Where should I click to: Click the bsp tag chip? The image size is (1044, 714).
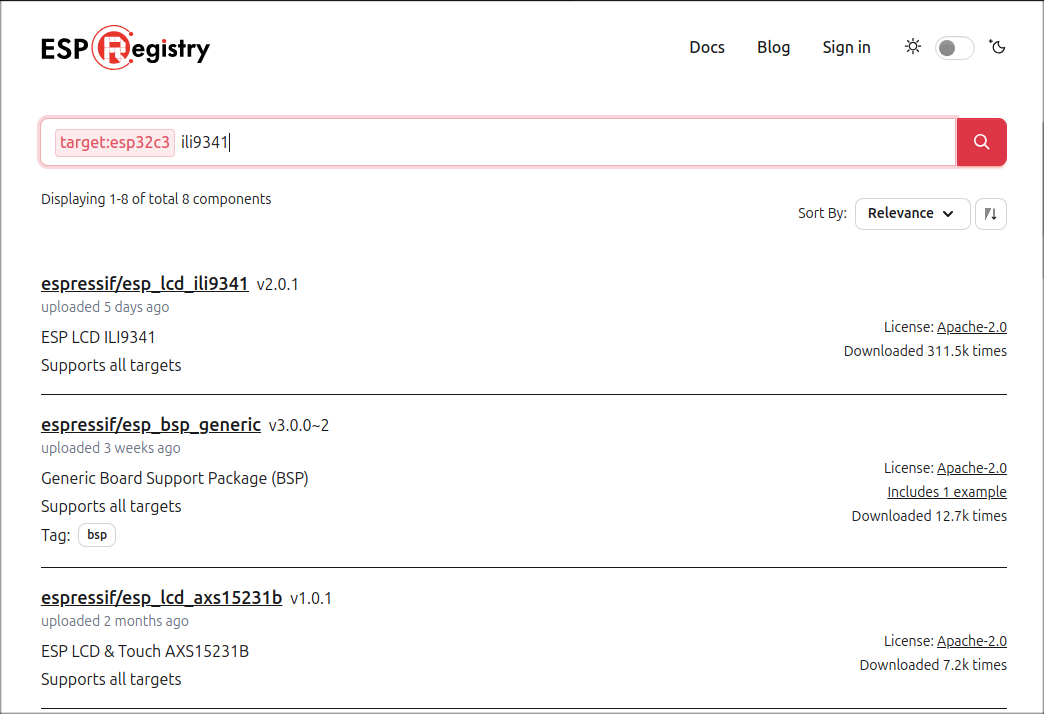pos(96,534)
